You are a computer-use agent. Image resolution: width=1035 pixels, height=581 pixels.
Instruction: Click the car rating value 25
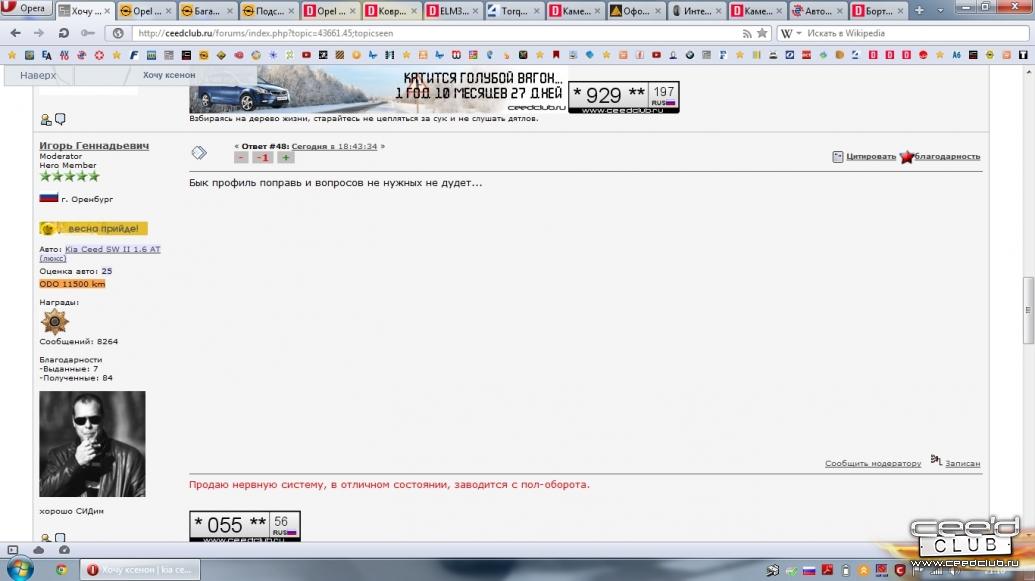click(x=107, y=271)
